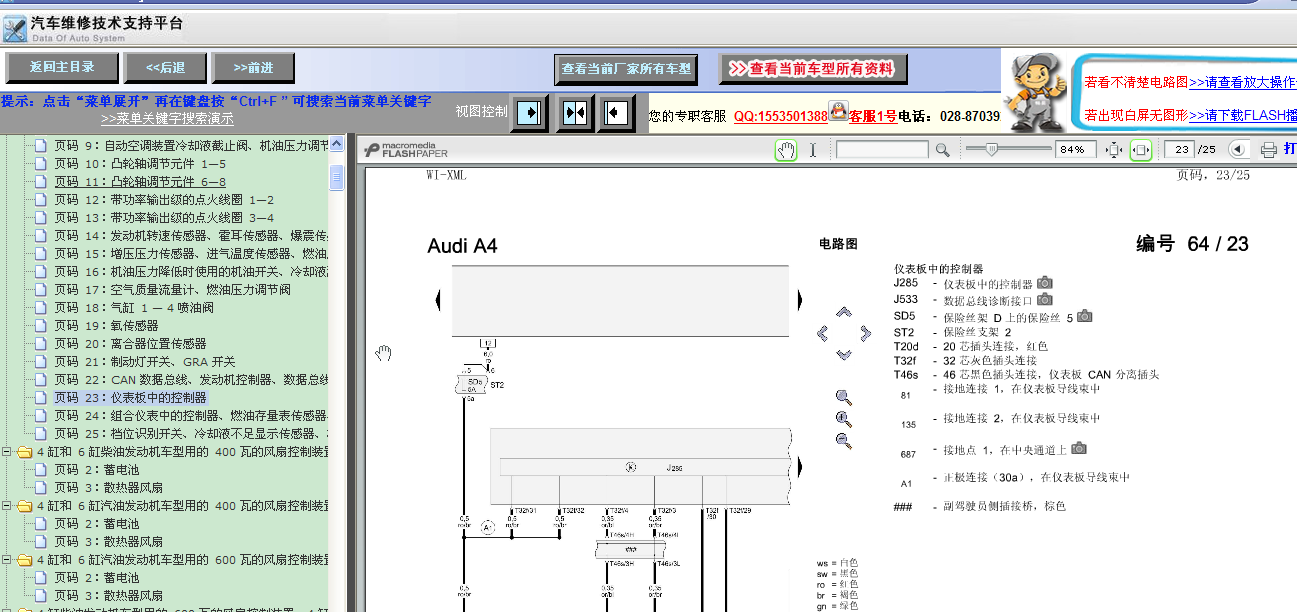
Task: Click the folder icon of 汽油发动机 600 瓦 node
Action: pos(24,560)
